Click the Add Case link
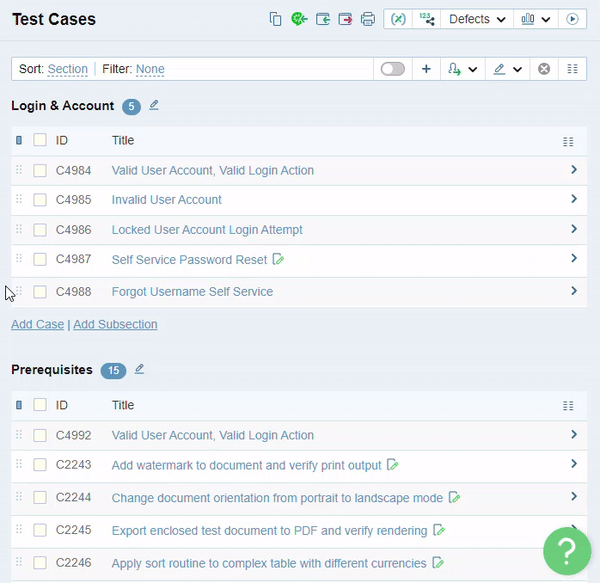The image size is (600, 583). tap(37, 324)
